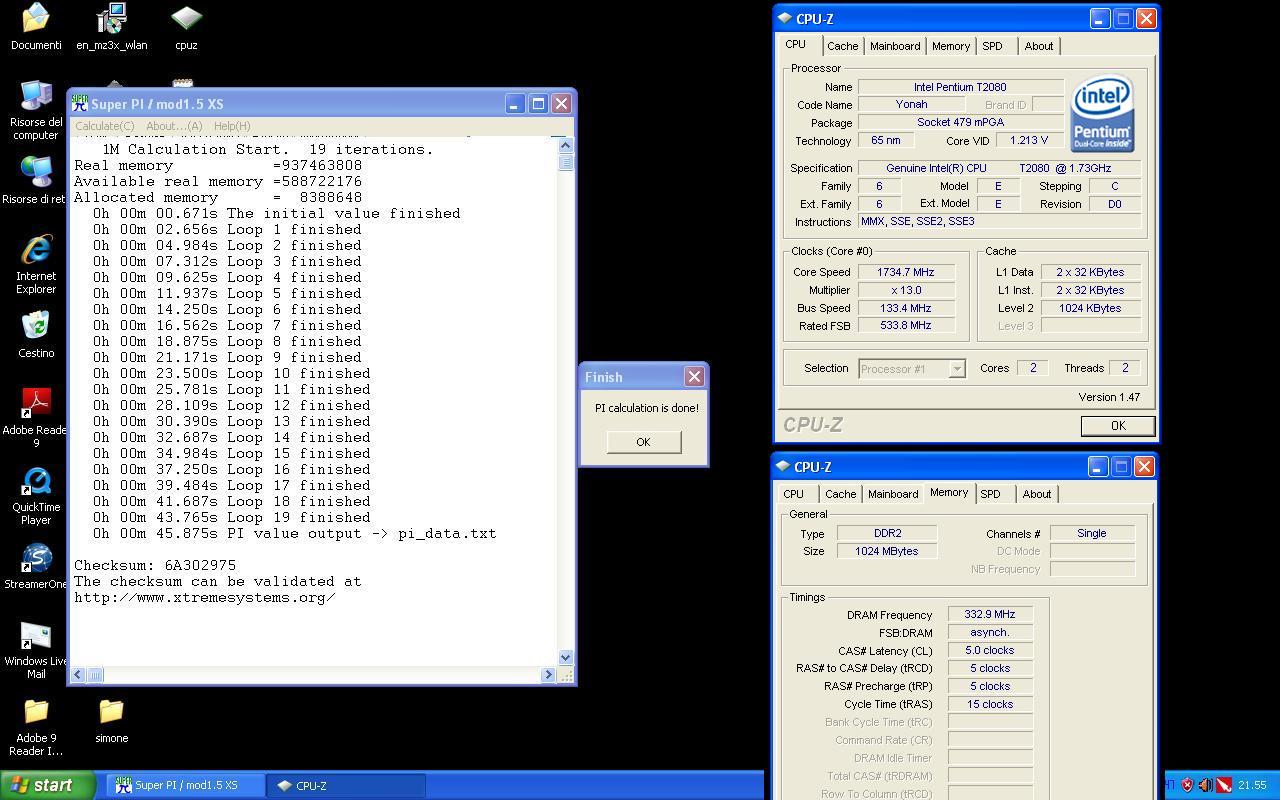Expand the Processor #1 selection dropdown
This screenshot has height=800, width=1280.
click(956, 369)
